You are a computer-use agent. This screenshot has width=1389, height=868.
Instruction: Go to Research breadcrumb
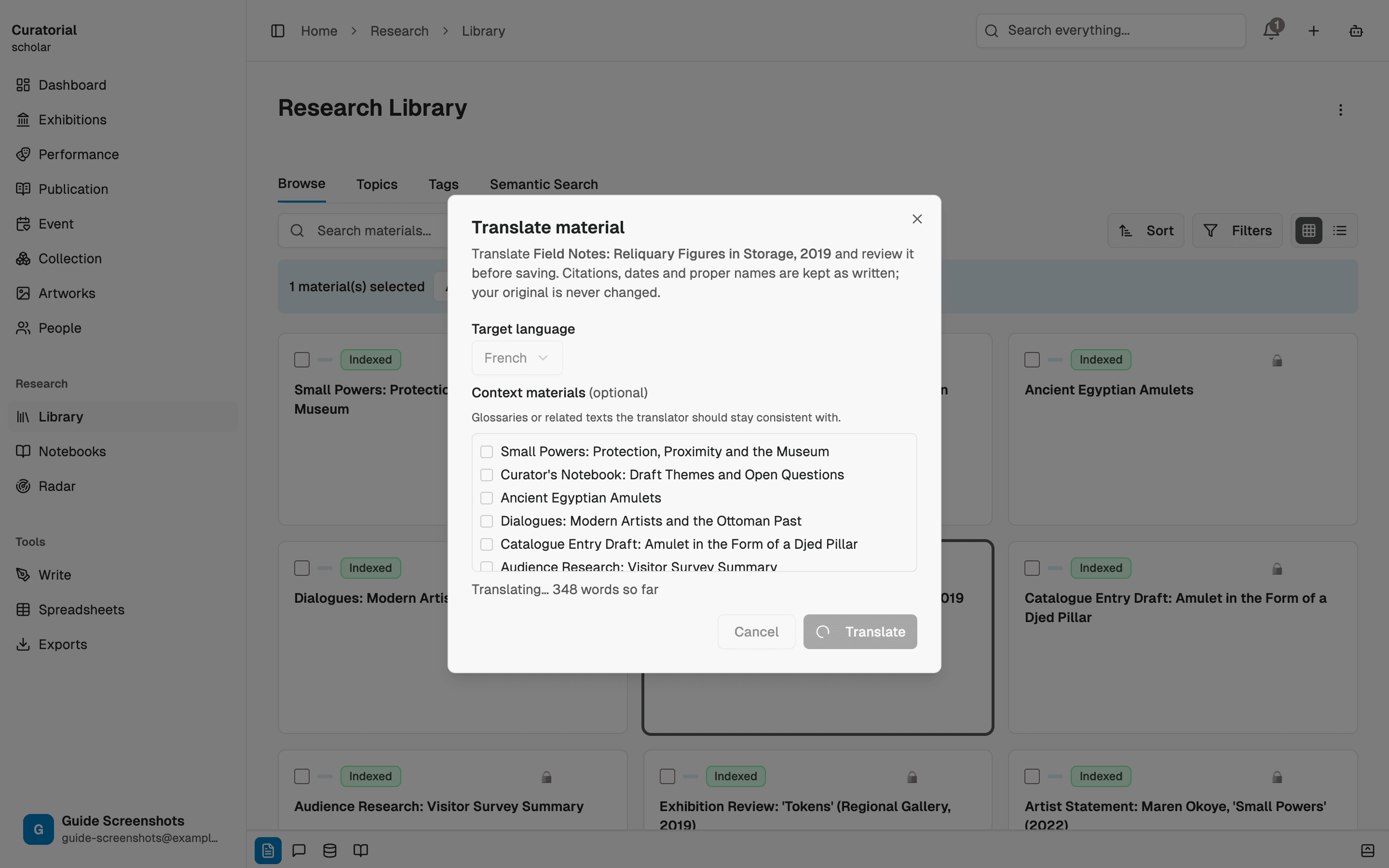click(x=399, y=31)
